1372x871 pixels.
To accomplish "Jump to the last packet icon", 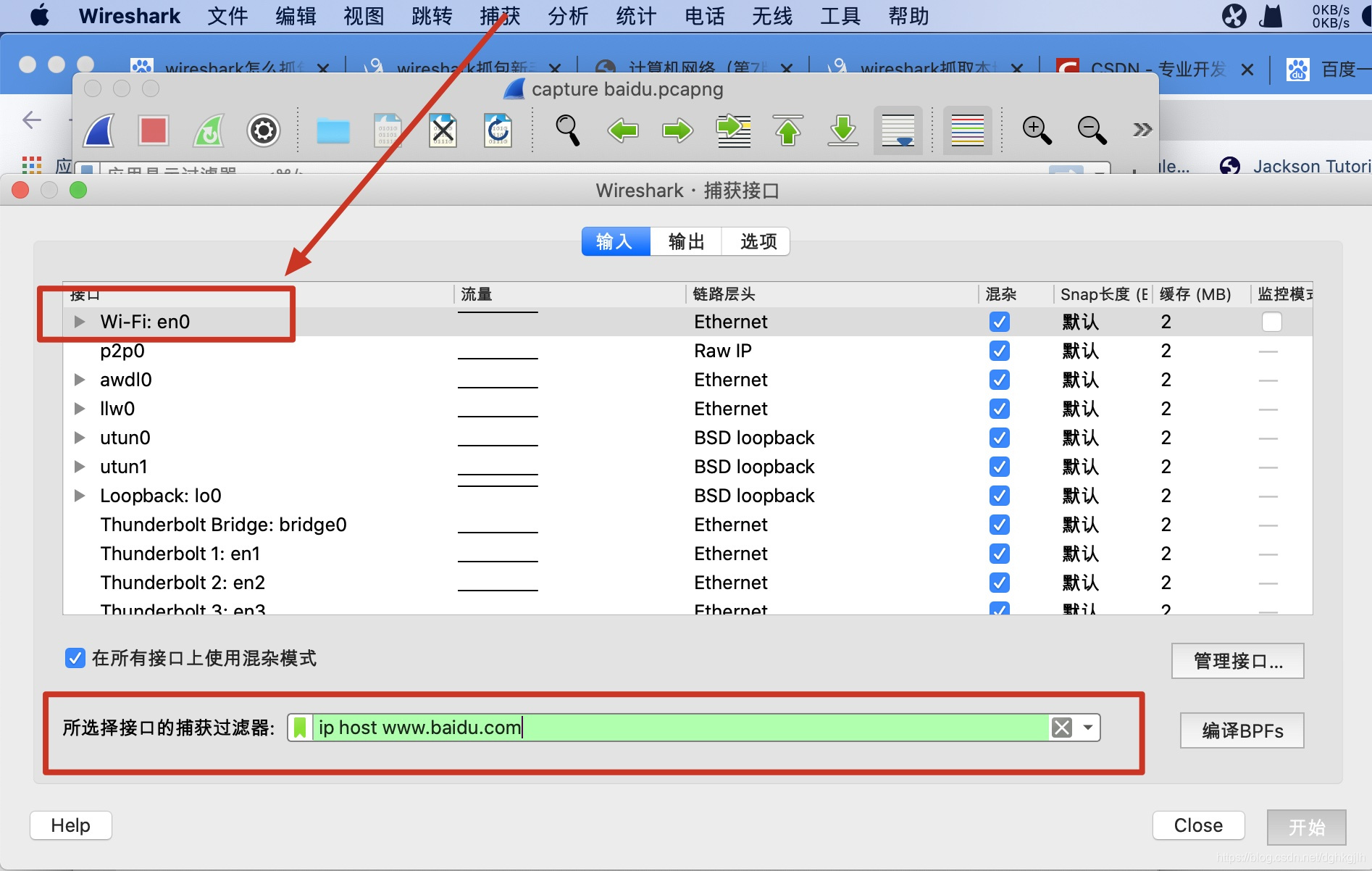I will (x=843, y=131).
